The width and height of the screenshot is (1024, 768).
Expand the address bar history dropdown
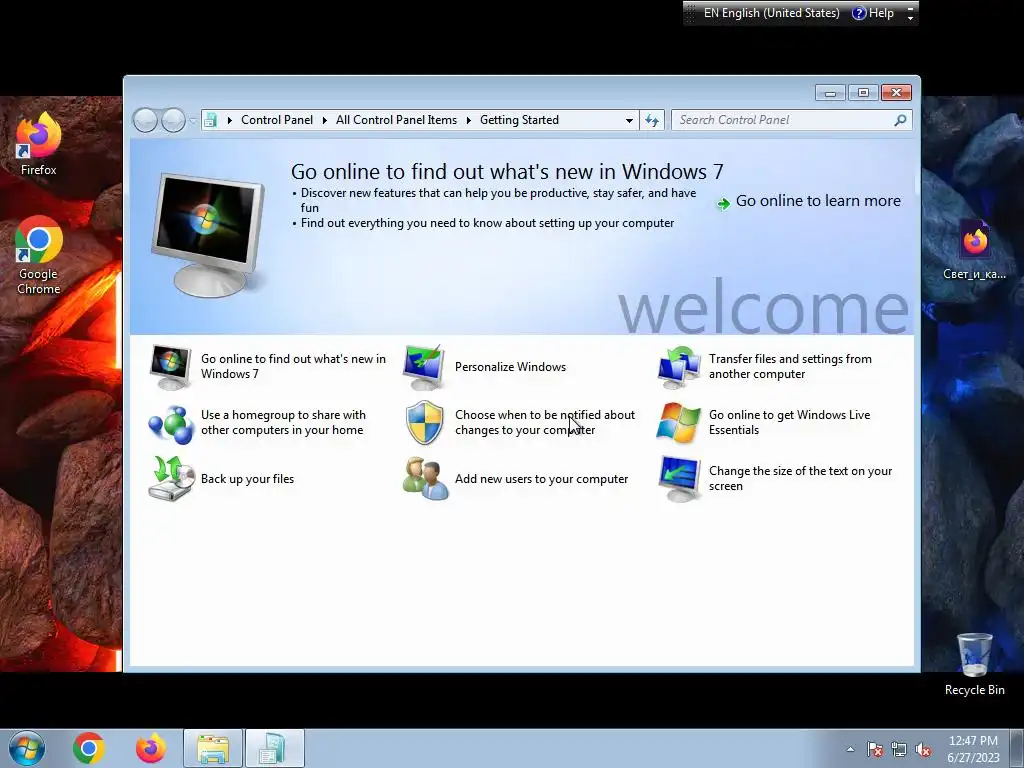tap(629, 120)
